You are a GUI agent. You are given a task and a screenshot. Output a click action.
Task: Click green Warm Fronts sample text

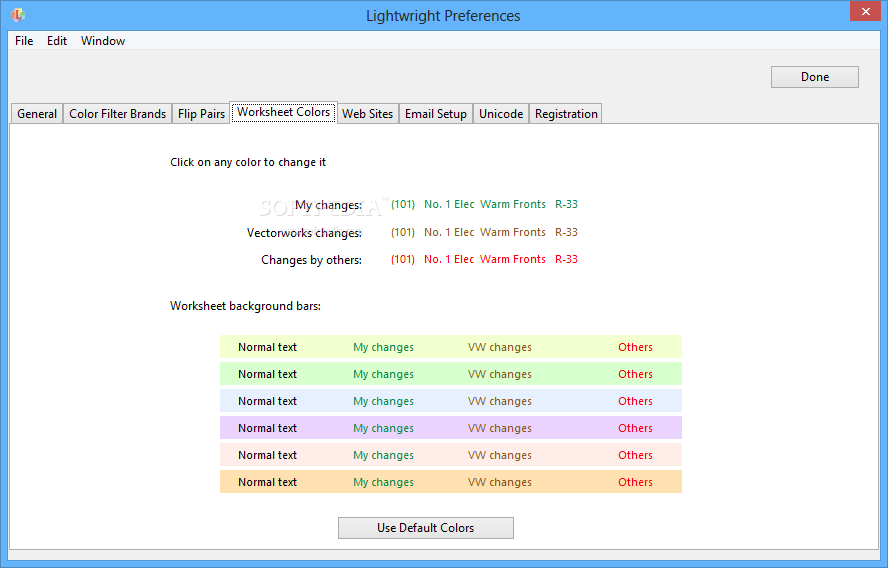point(513,204)
